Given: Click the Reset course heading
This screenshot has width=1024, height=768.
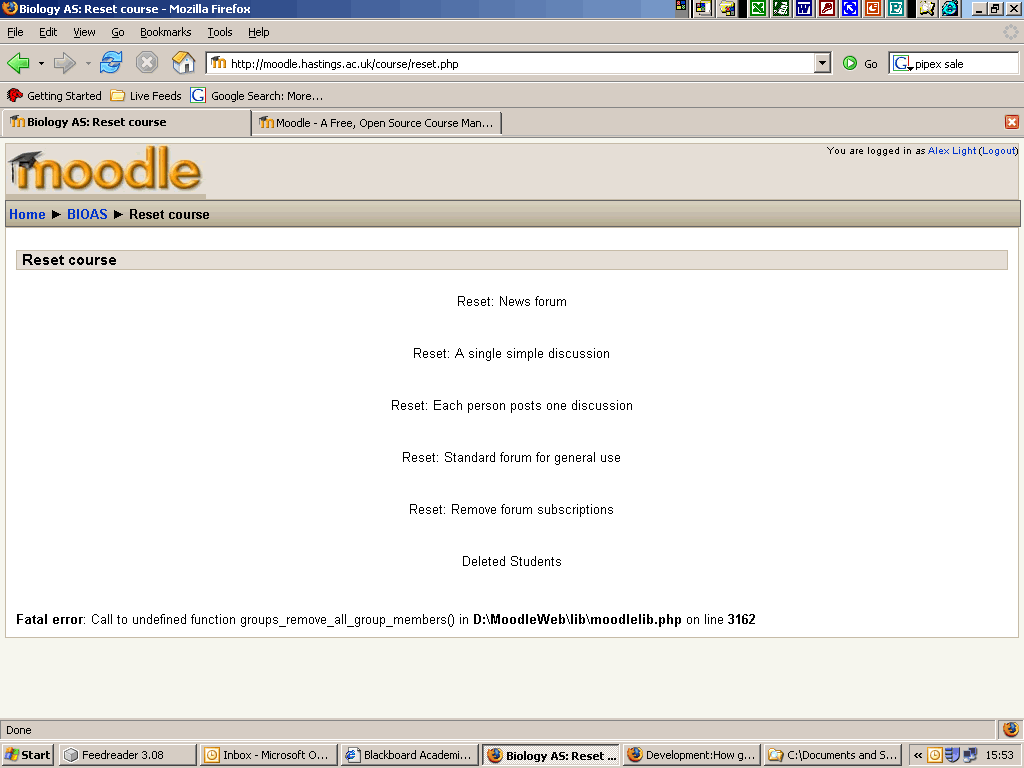Looking at the screenshot, I should [x=69, y=260].
